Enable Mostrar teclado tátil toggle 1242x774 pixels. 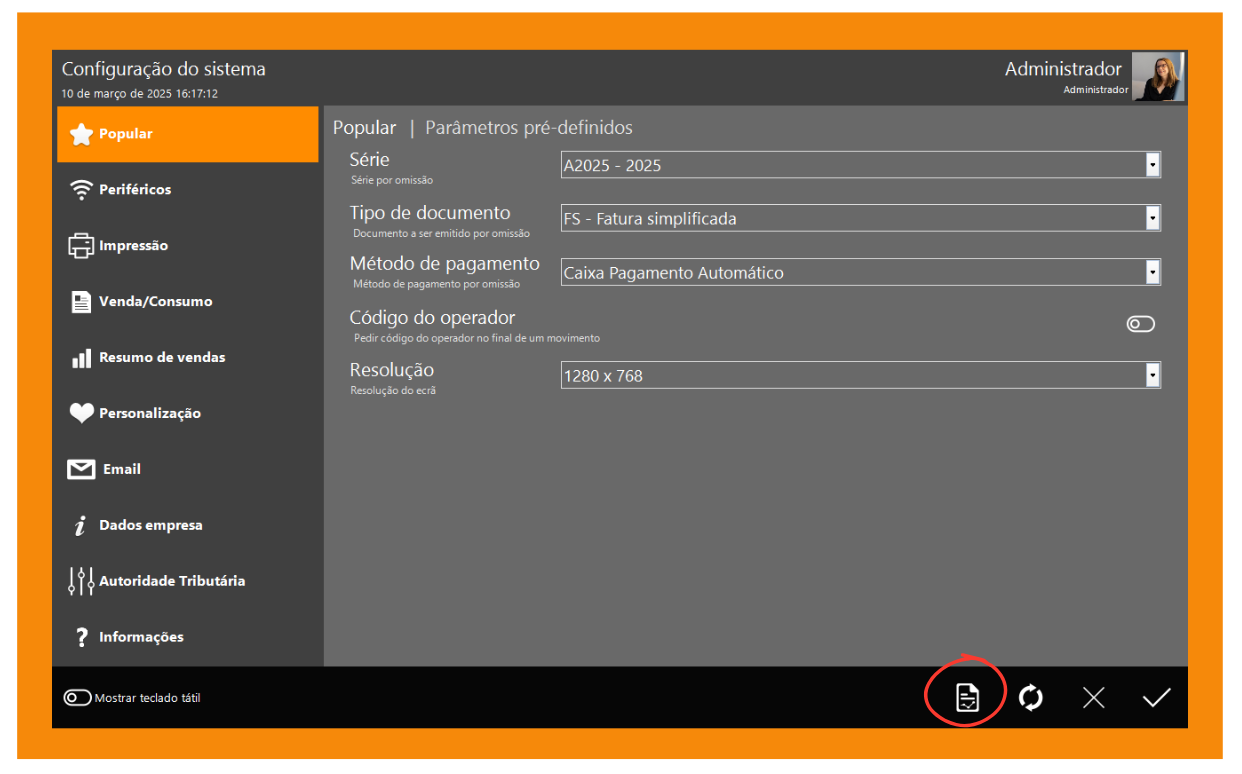click(x=77, y=698)
